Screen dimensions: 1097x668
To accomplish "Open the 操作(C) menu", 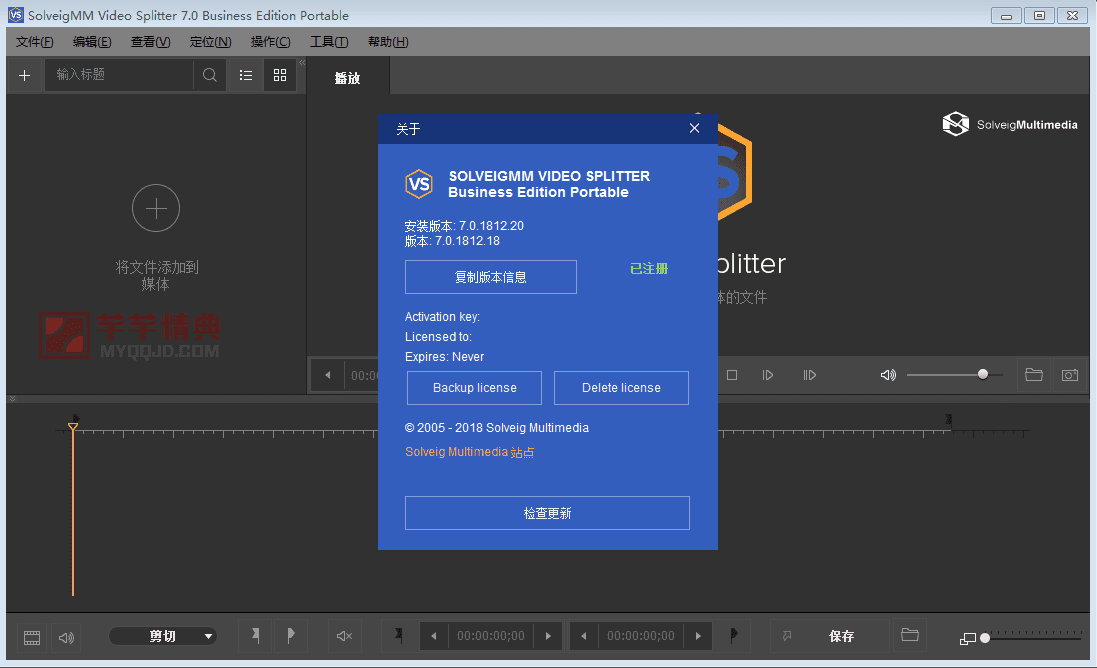I will tap(270, 42).
